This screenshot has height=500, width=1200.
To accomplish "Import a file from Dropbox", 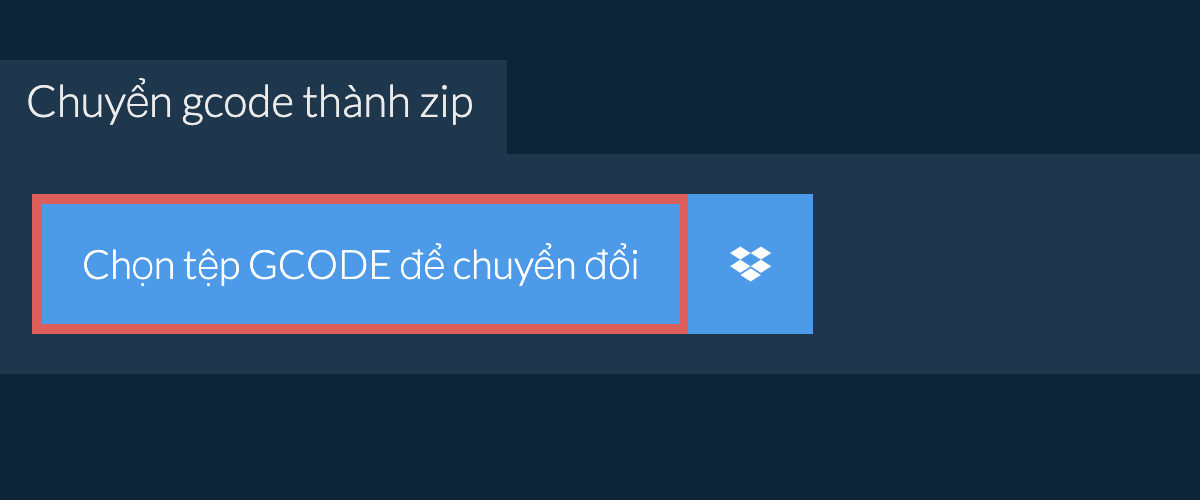I will point(750,264).
